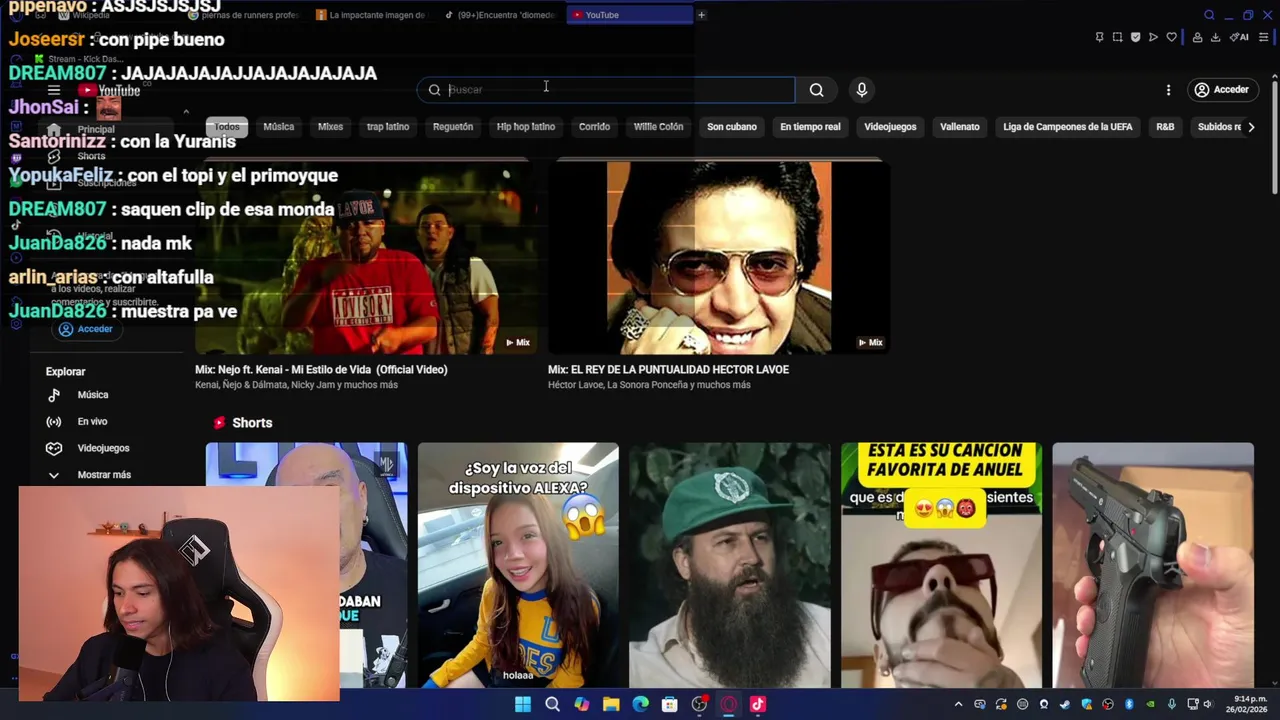Image resolution: width=1280 pixels, height=720 pixels.
Task: Open the browser profile account icon
Action: point(1197,37)
